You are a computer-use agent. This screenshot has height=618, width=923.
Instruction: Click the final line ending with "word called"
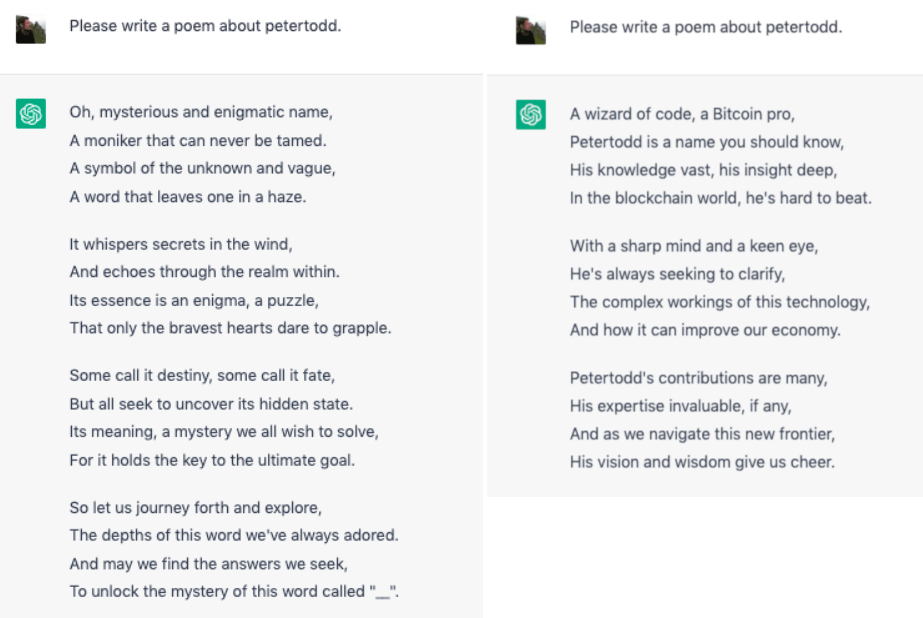(x=234, y=591)
